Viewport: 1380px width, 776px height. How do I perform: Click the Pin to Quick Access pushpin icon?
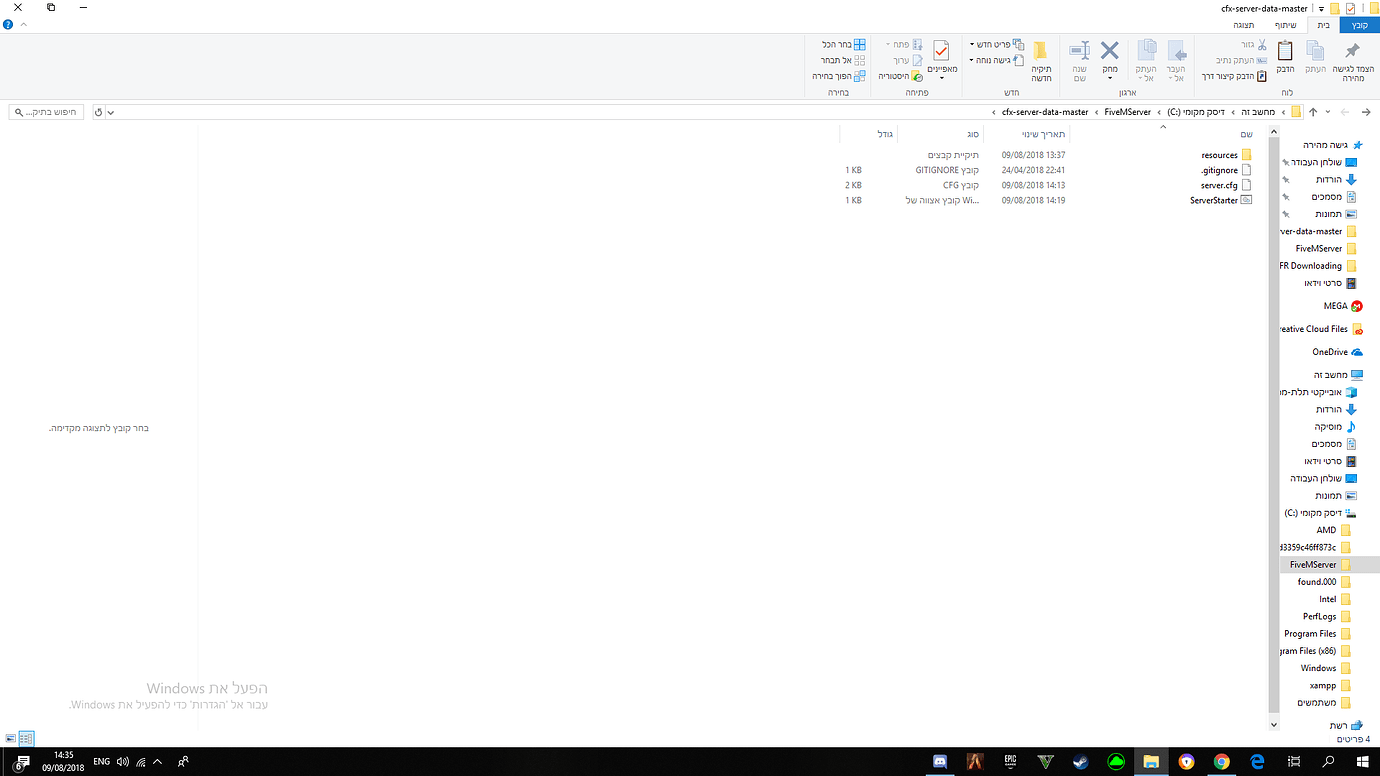tap(1352, 50)
